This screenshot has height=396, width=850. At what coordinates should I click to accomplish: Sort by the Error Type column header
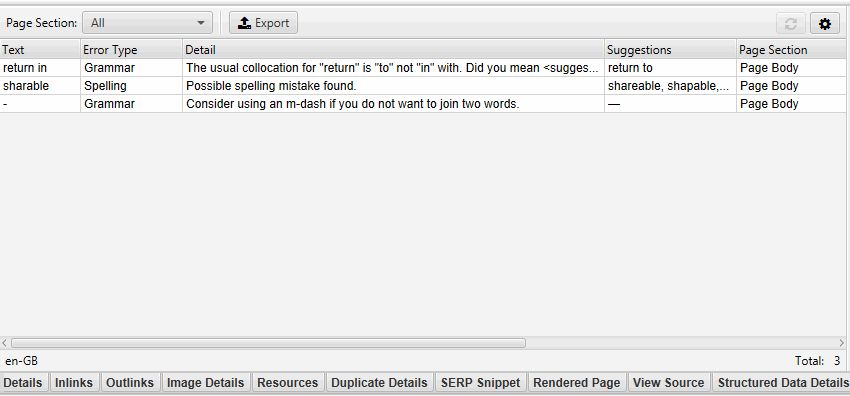point(132,50)
